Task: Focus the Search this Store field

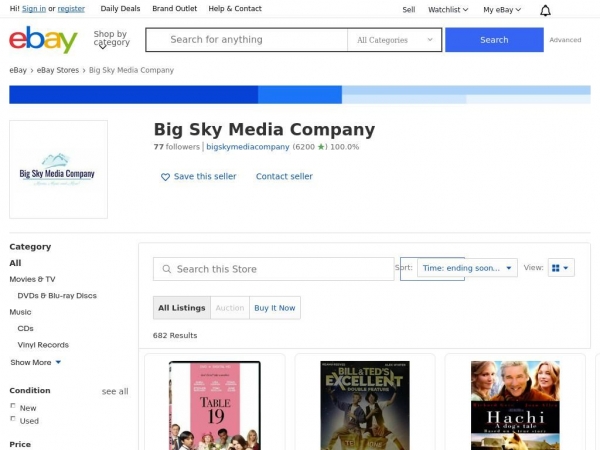Action: tap(274, 269)
